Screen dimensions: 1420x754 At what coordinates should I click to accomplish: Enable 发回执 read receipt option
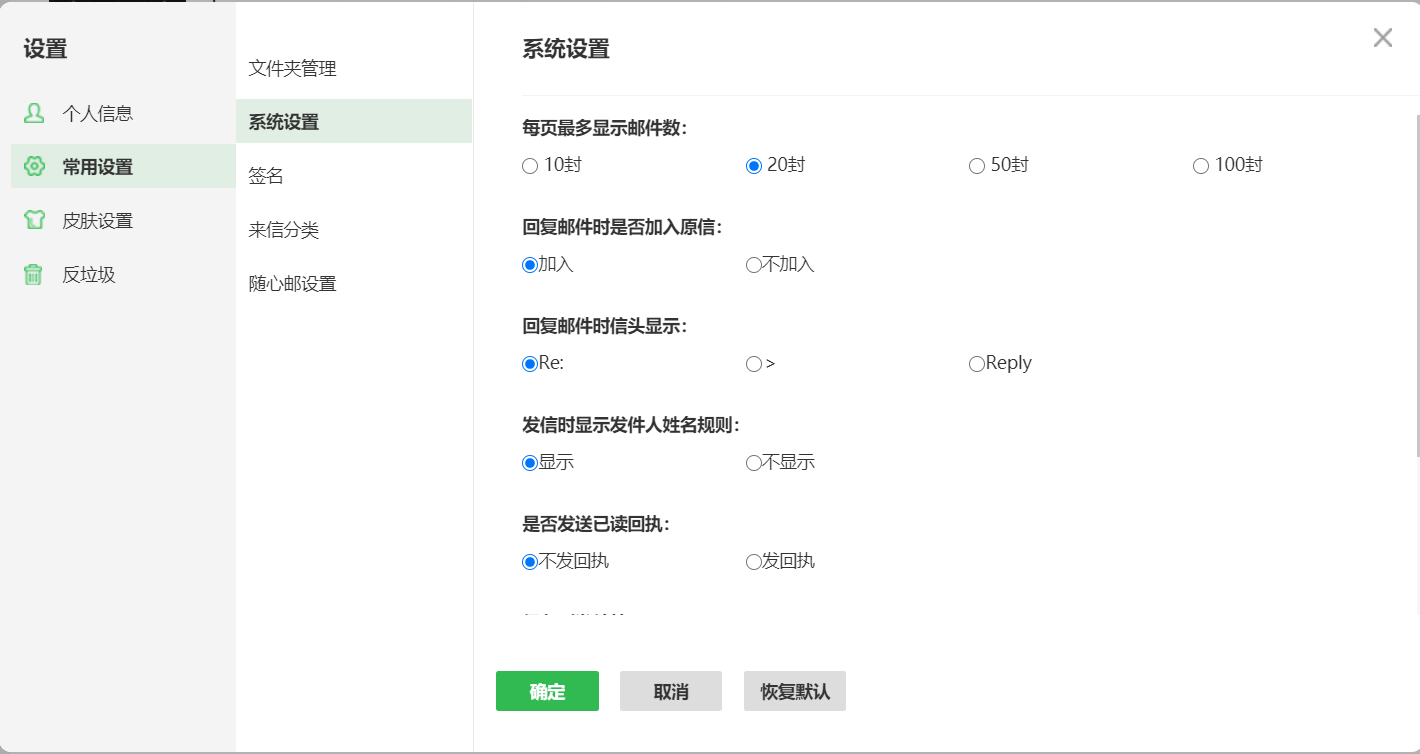[752, 561]
